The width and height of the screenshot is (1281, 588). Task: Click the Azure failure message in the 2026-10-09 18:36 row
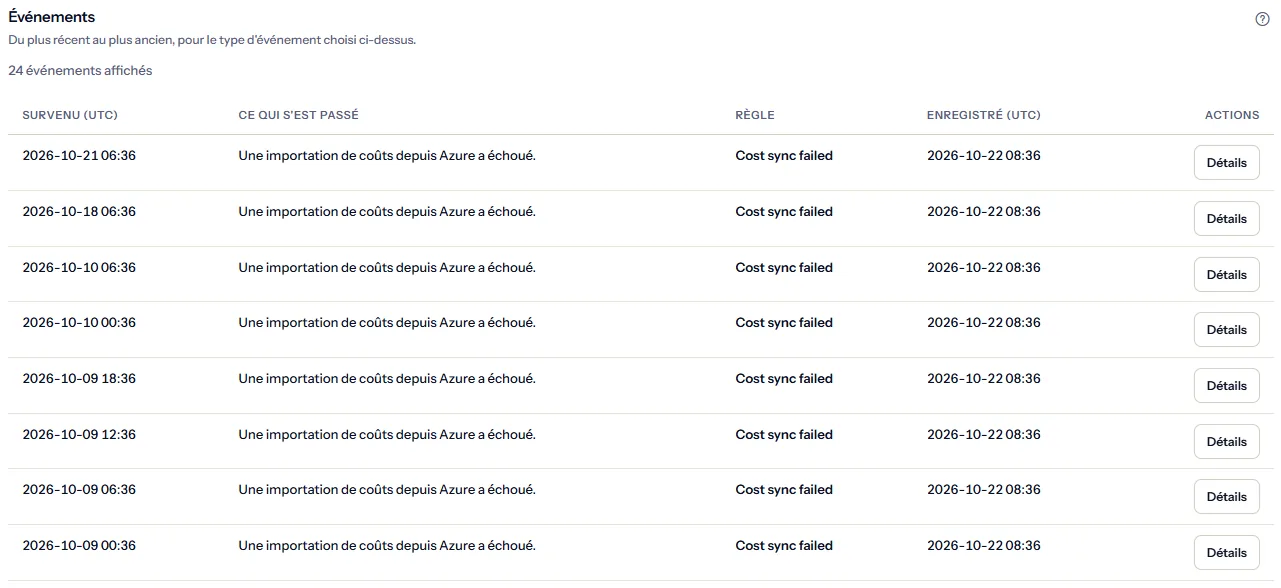pyautogui.click(x=387, y=379)
